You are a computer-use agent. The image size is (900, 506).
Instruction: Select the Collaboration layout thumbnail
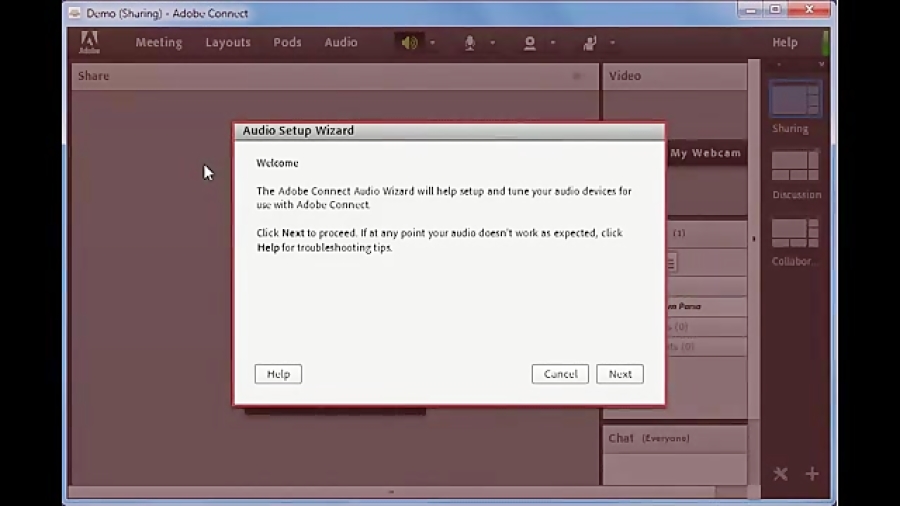point(796,233)
